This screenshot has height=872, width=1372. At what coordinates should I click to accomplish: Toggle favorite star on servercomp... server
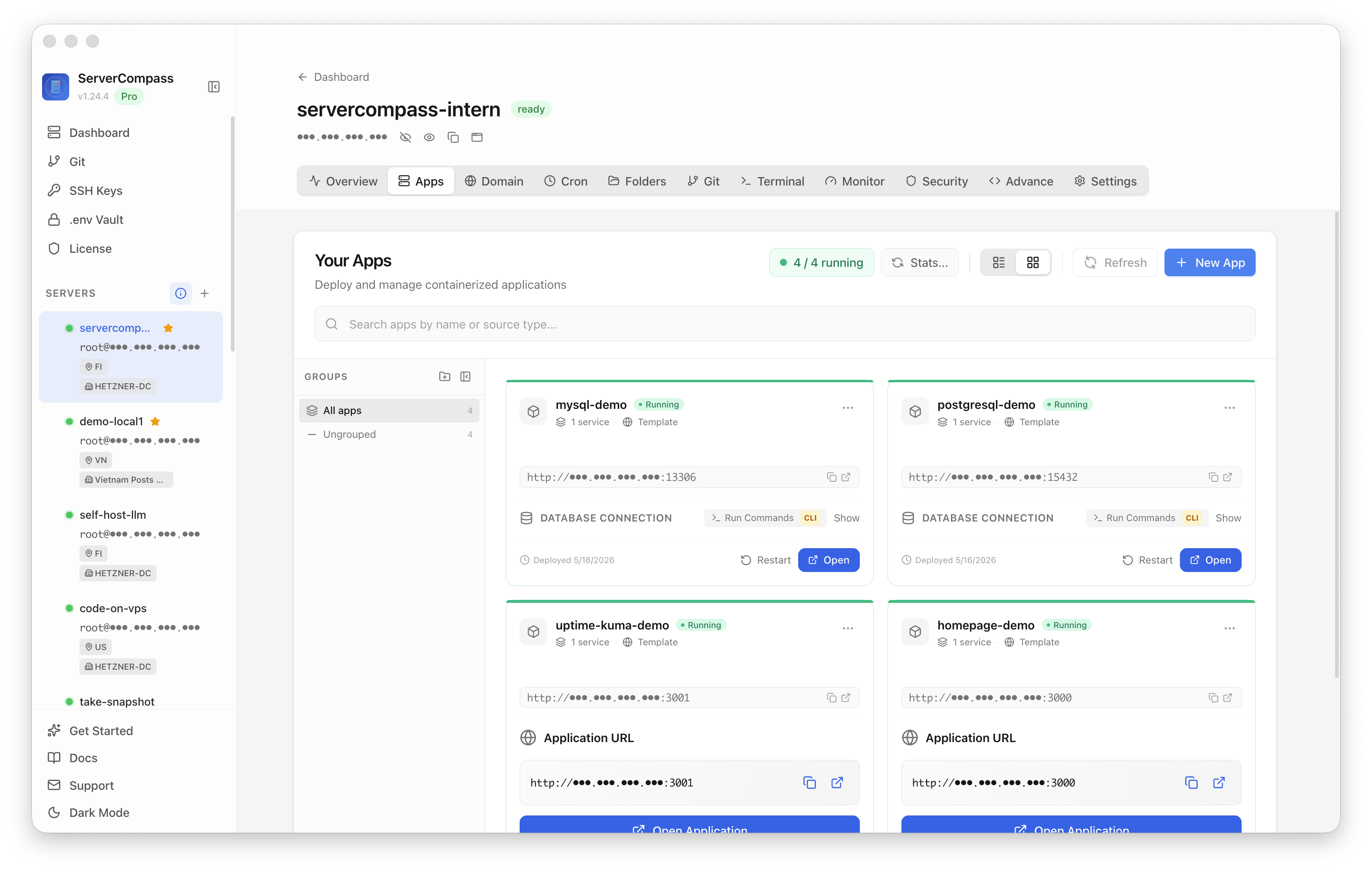pos(168,328)
